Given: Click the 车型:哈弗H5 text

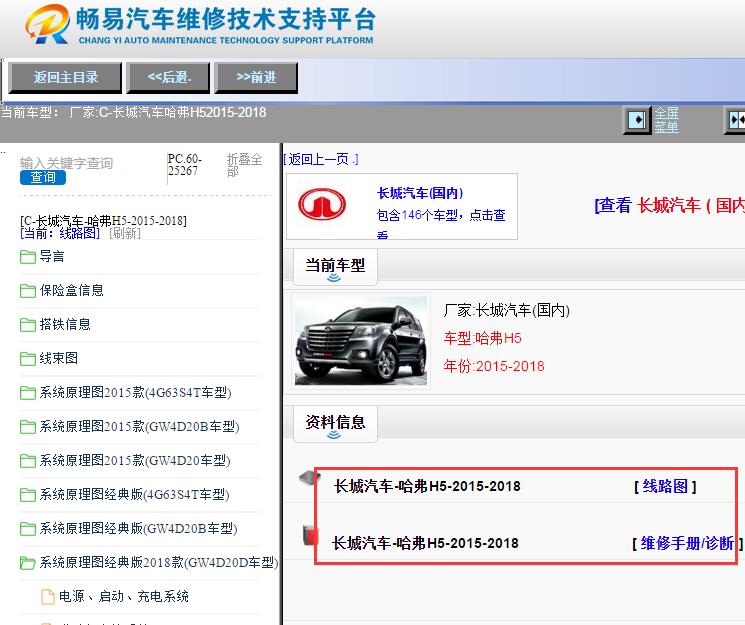Looking at the screenshot, I should [x=482, y=338].
